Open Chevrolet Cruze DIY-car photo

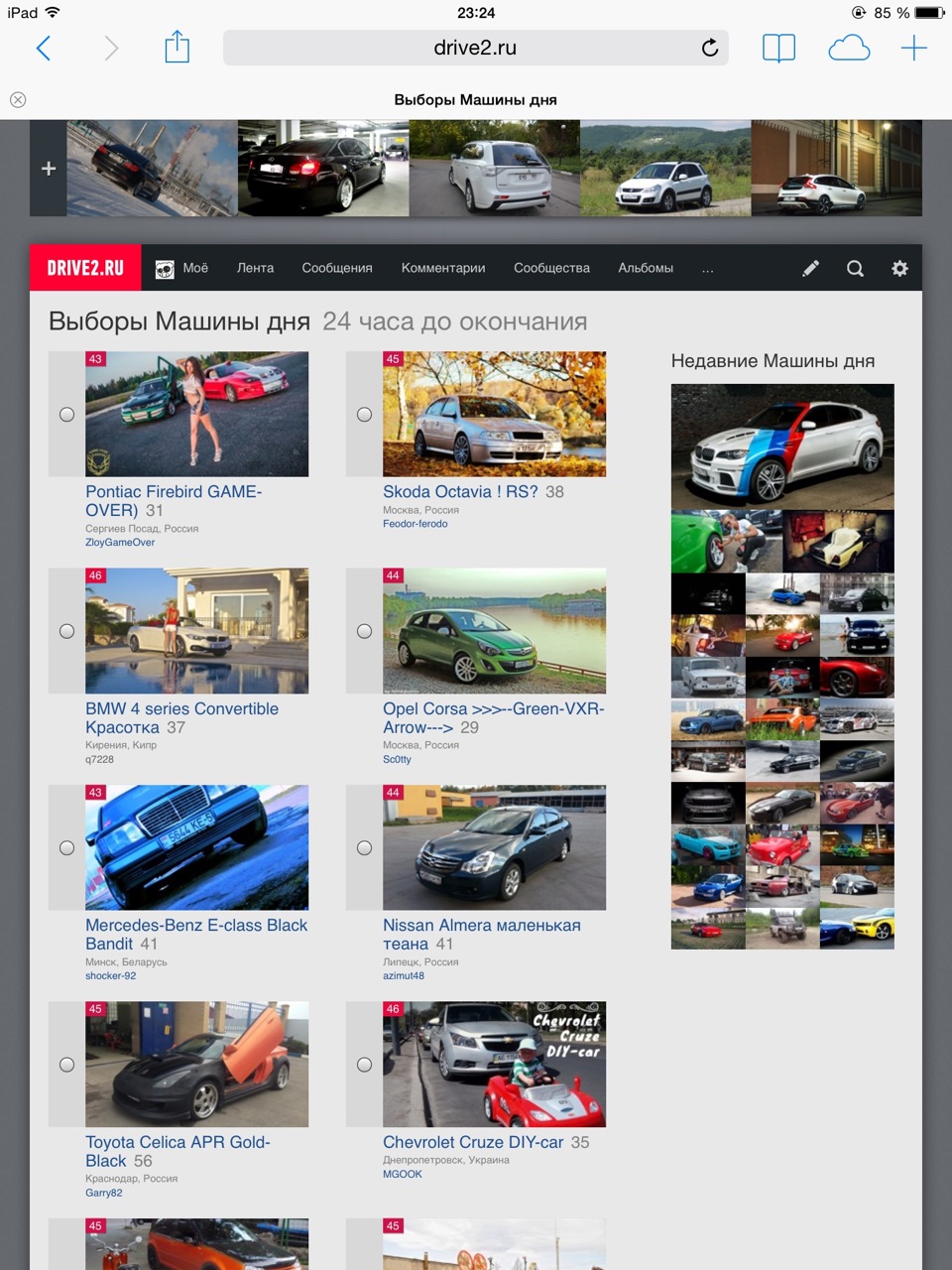[x=494, y=1065]
